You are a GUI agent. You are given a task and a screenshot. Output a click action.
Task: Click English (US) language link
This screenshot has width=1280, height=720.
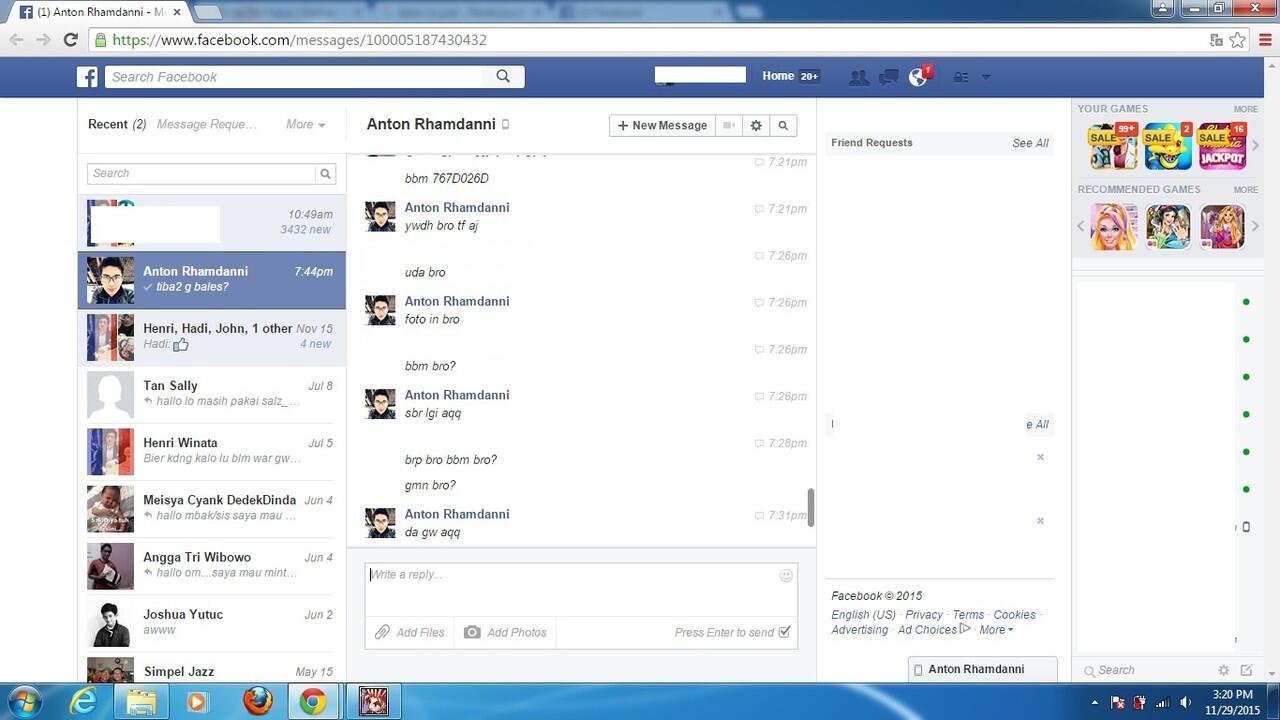click(x=863, y=615)
